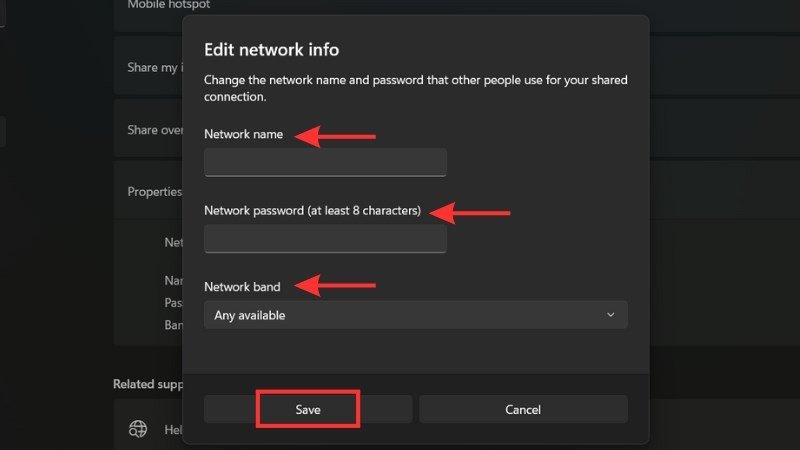Image resolution: width=800 pixels, height=450 pixels.
Task: Click into the Network password field
Action: pyautogui.click(x=325, y=239)
